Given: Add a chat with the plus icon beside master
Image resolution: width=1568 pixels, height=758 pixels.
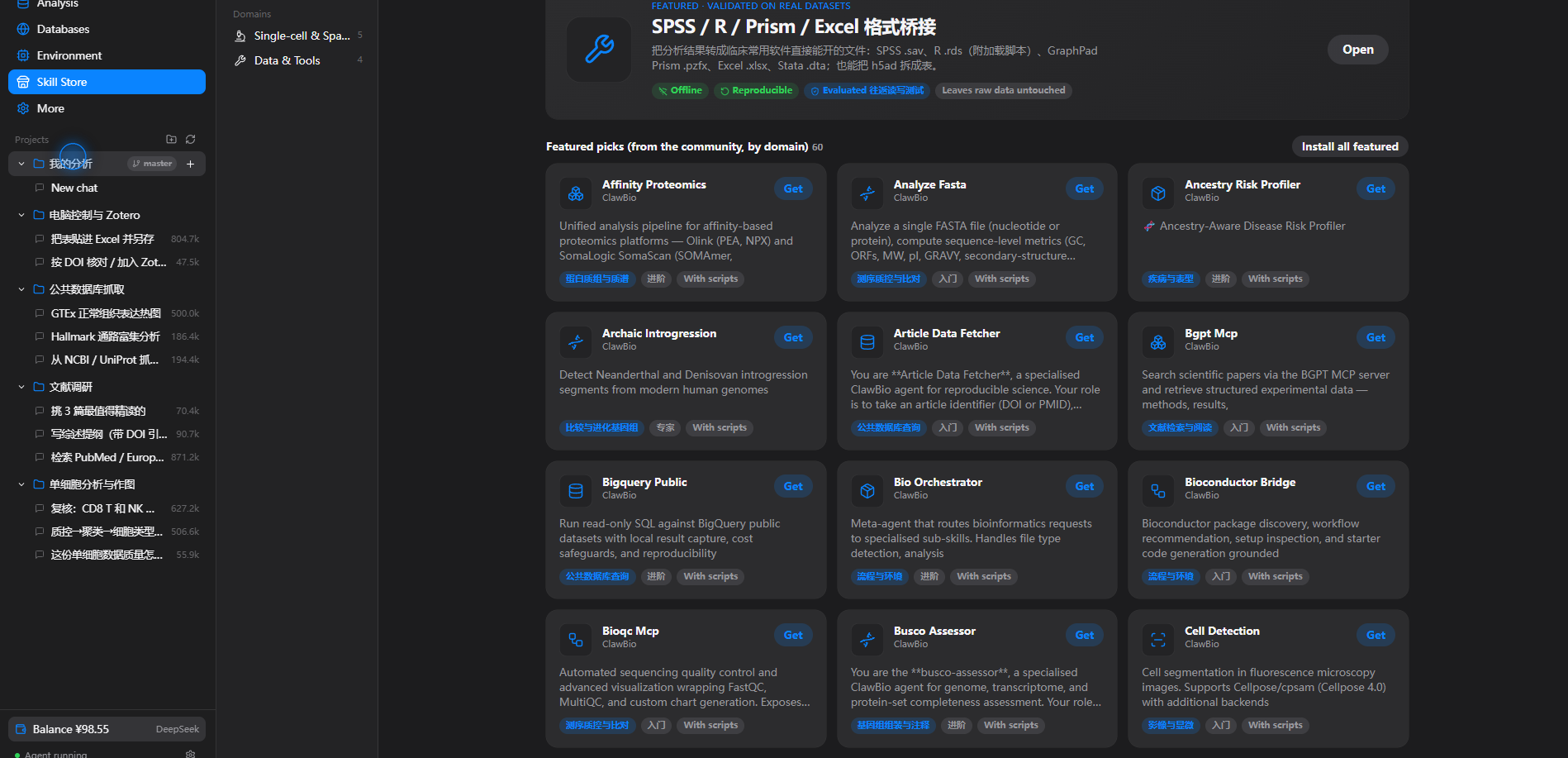Looking at the screenshot, I should coord(190,164).
